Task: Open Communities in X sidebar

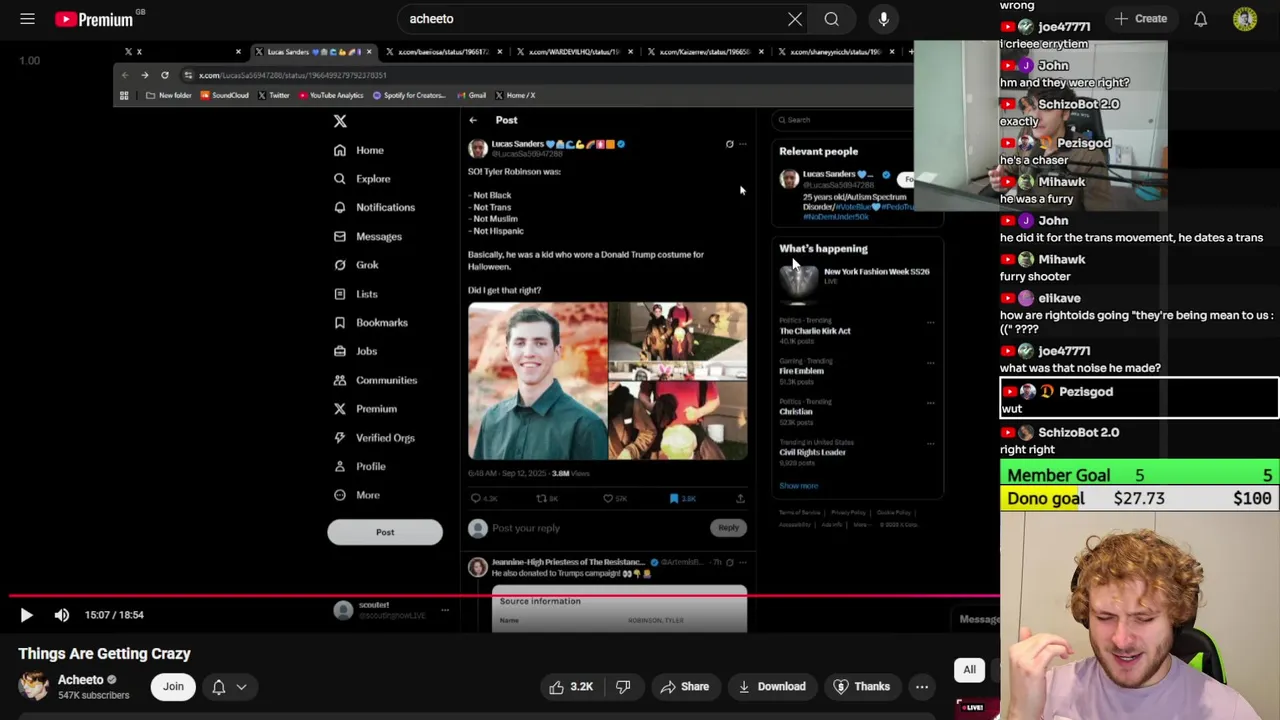Action: pyautogui.click(x=375, y=380)
